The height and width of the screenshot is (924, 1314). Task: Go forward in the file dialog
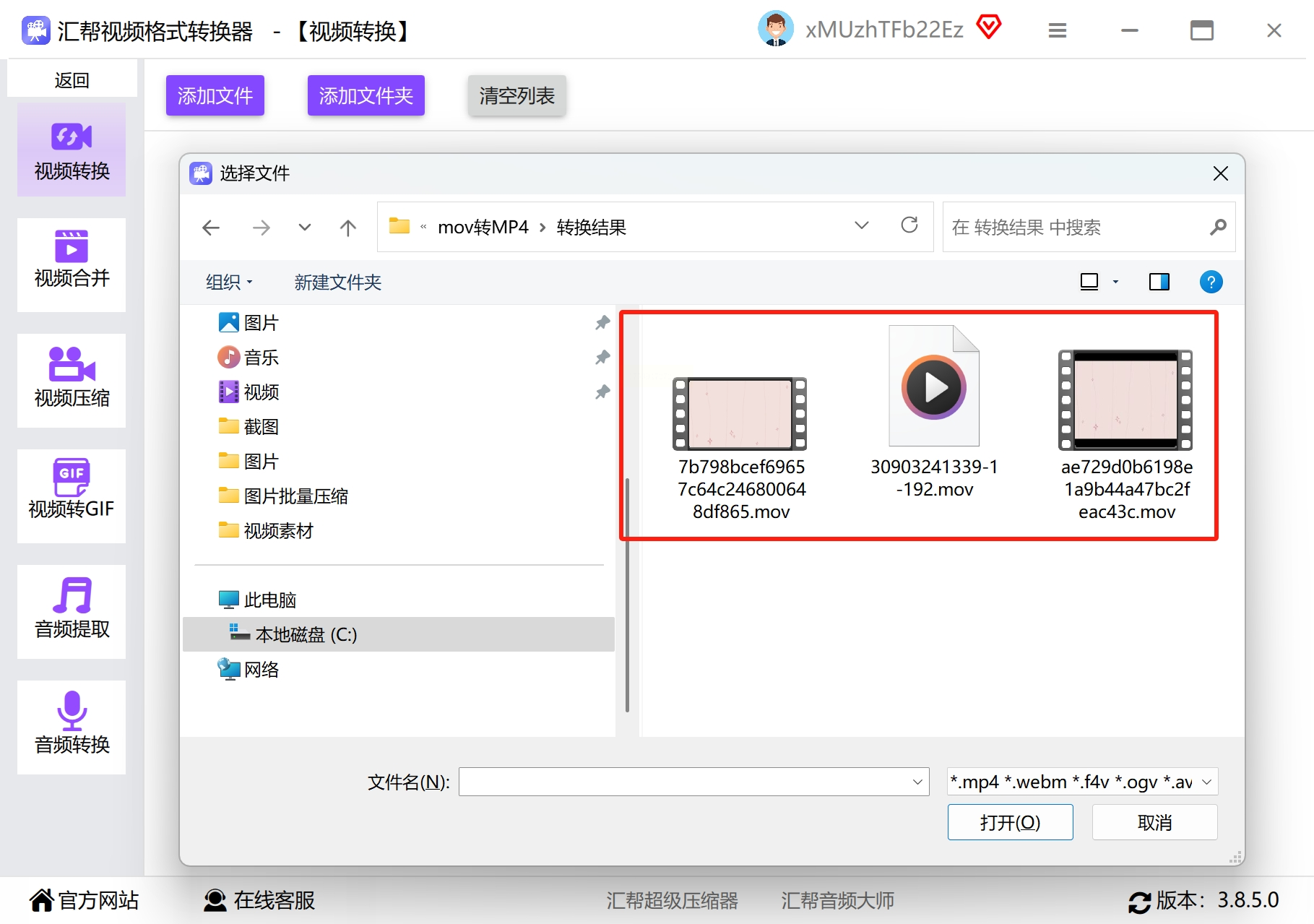coord(261,228)
